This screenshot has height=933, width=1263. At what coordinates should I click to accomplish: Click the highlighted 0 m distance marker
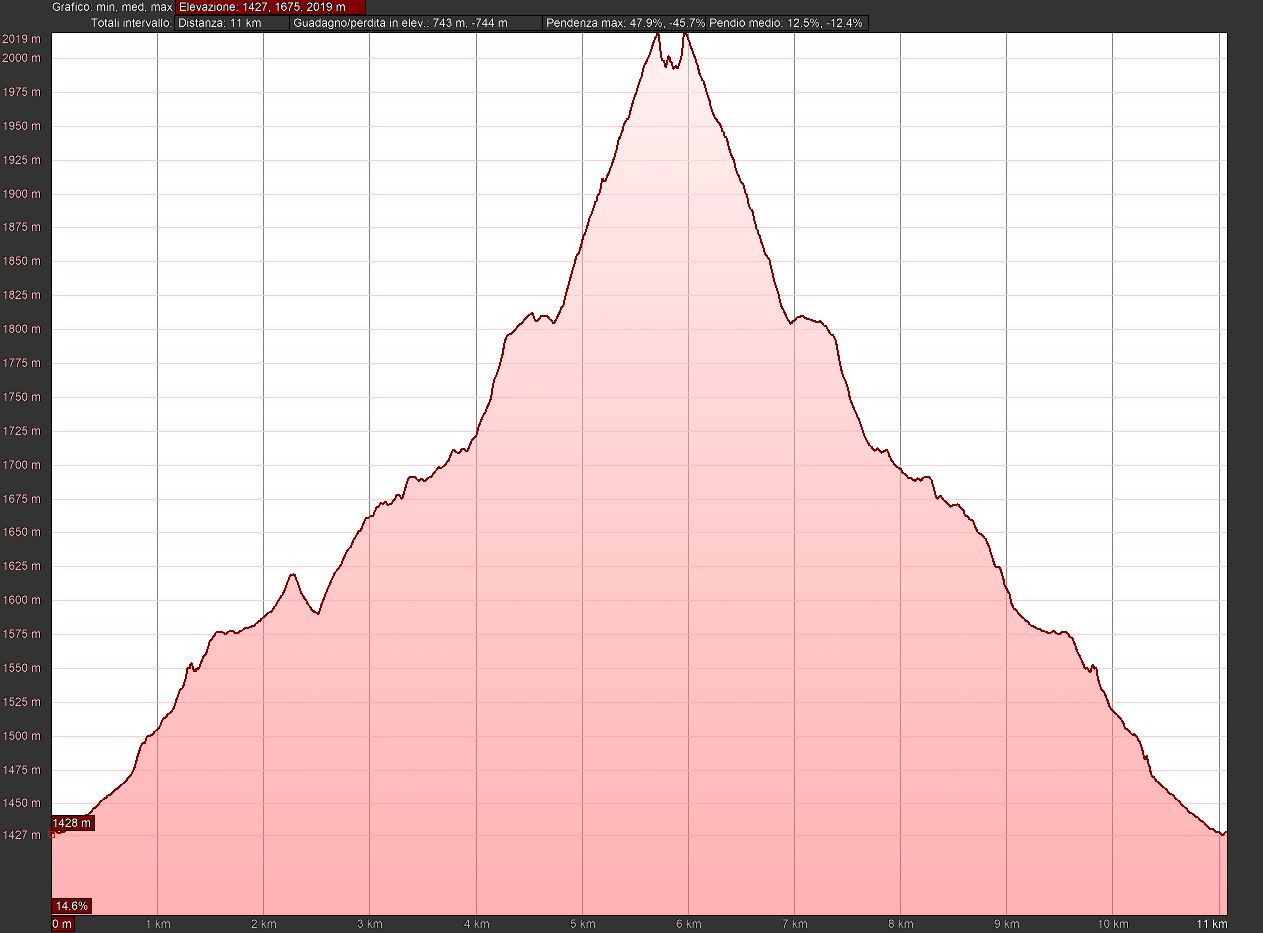coord(62,924)
